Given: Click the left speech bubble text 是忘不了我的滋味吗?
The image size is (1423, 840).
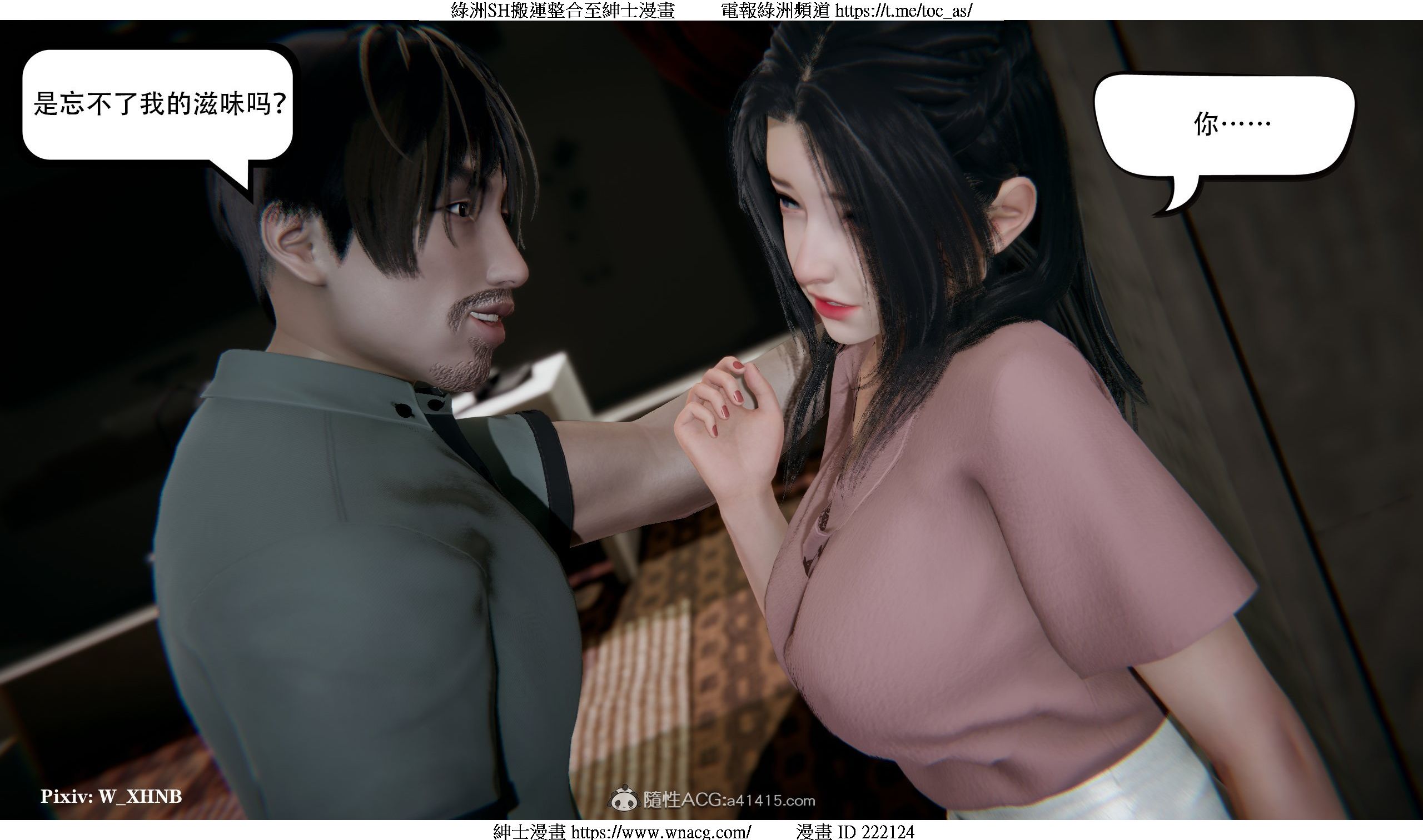Looking at the screenshot, I should click(160, 103).
